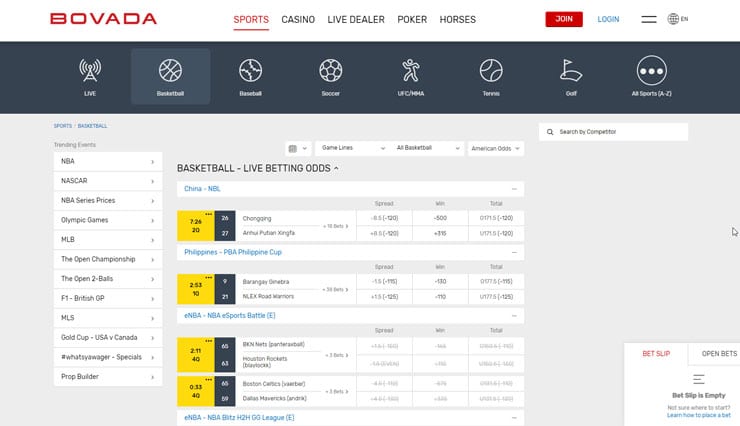Open F1 - British GP trending item
Screen dimensions: 740x426
coord(108,299)
